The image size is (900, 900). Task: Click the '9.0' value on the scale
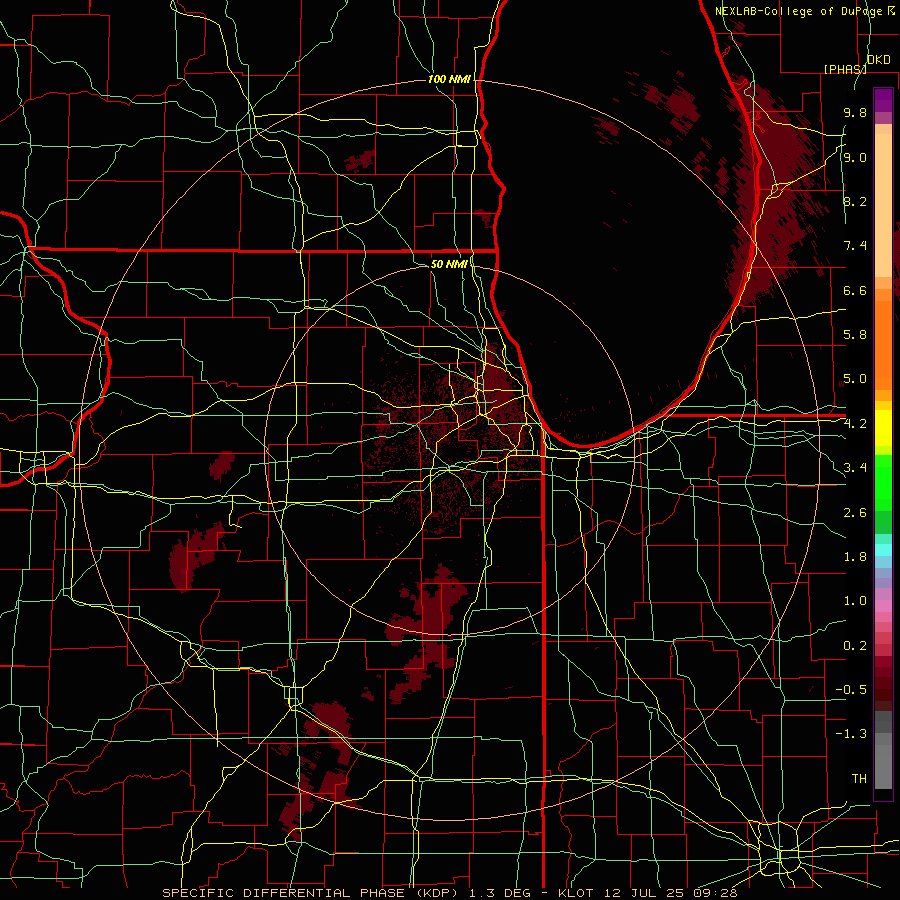[855, 158]
